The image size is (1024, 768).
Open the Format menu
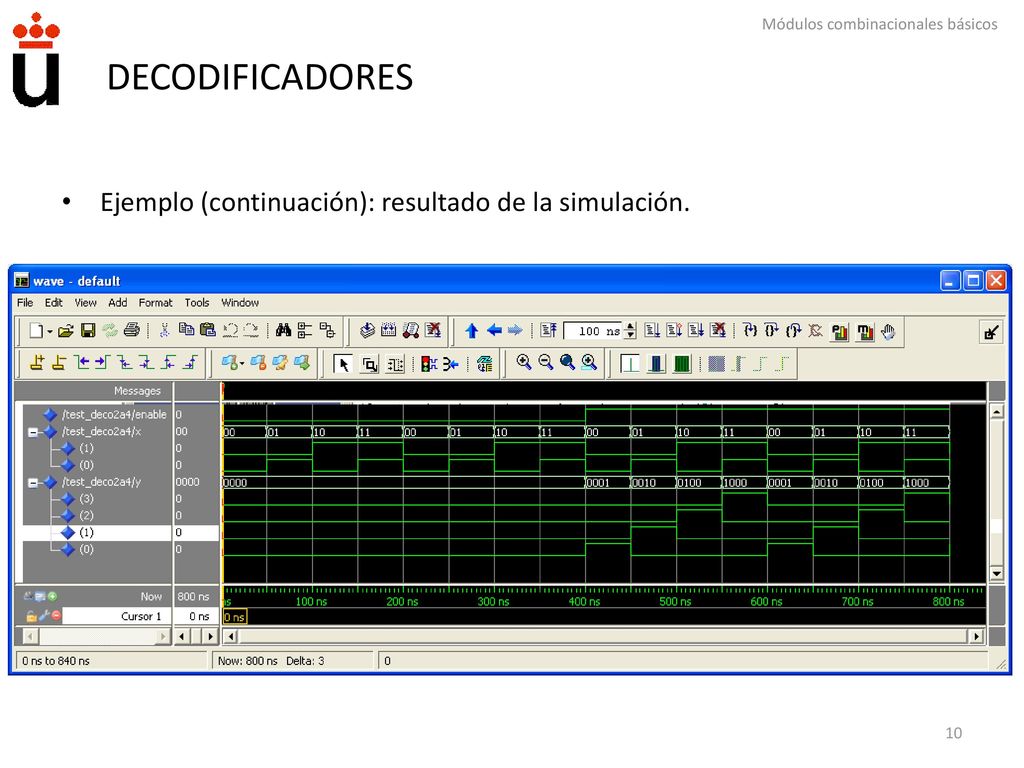pos(155,302)
